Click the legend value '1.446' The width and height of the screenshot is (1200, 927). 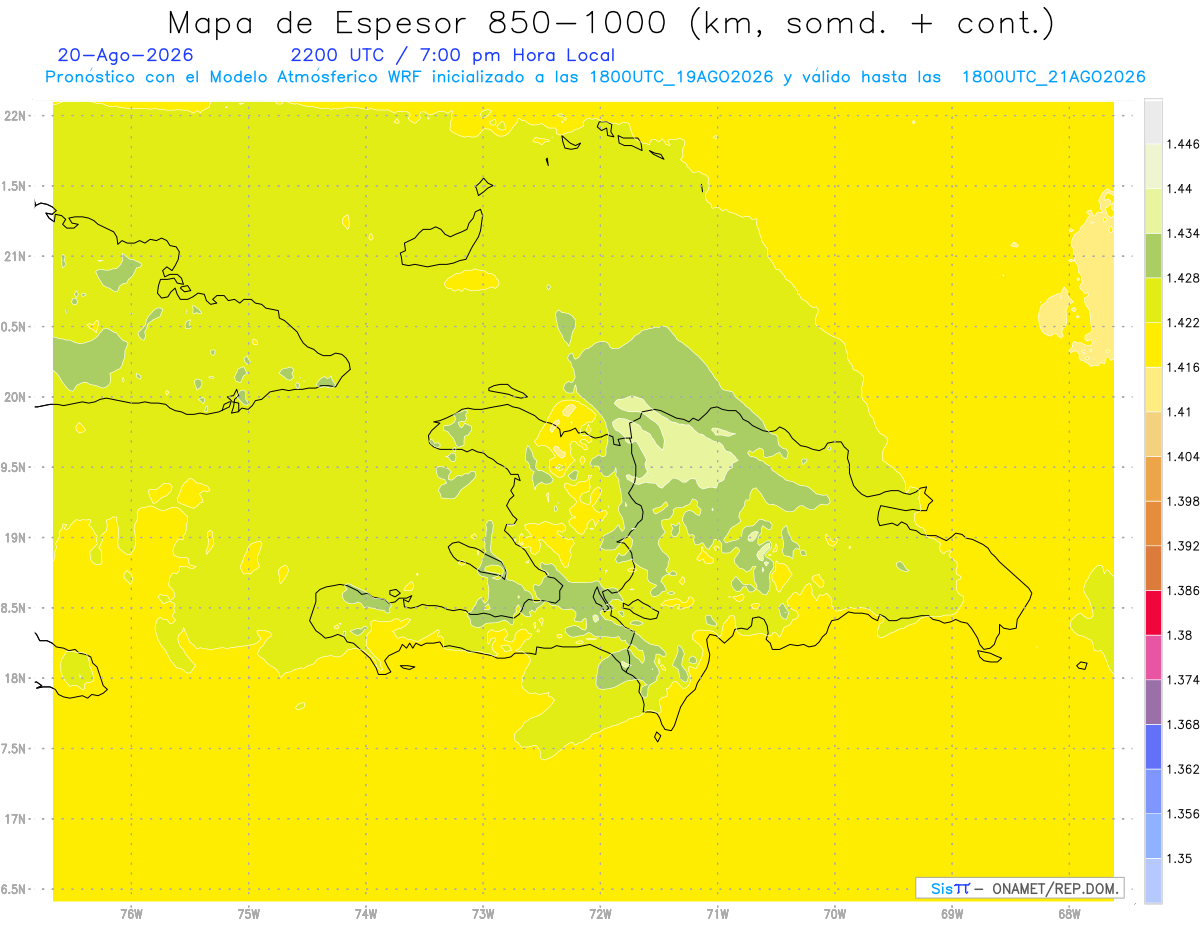pos(1183,144)
